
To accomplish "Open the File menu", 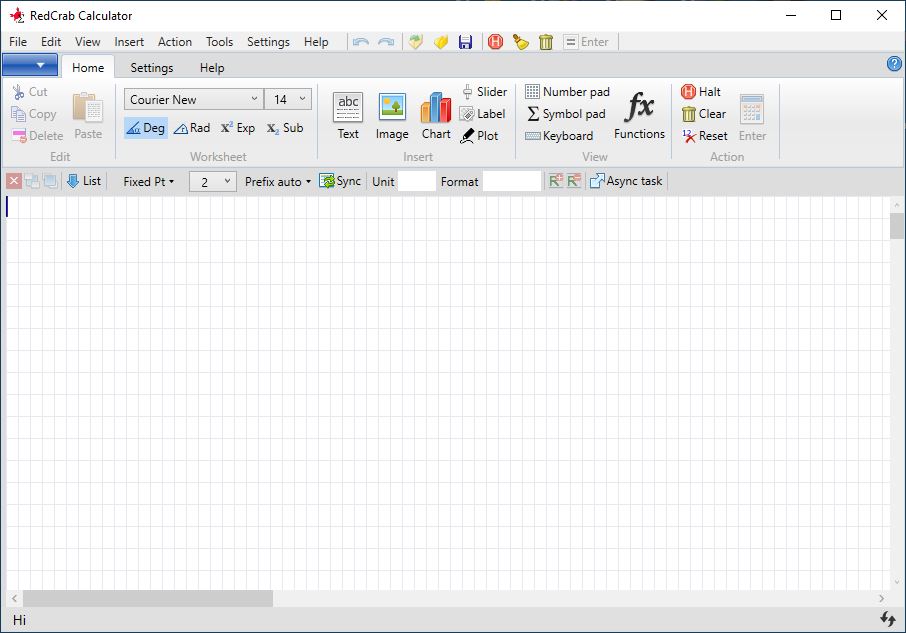I will (x=18, y=42).
